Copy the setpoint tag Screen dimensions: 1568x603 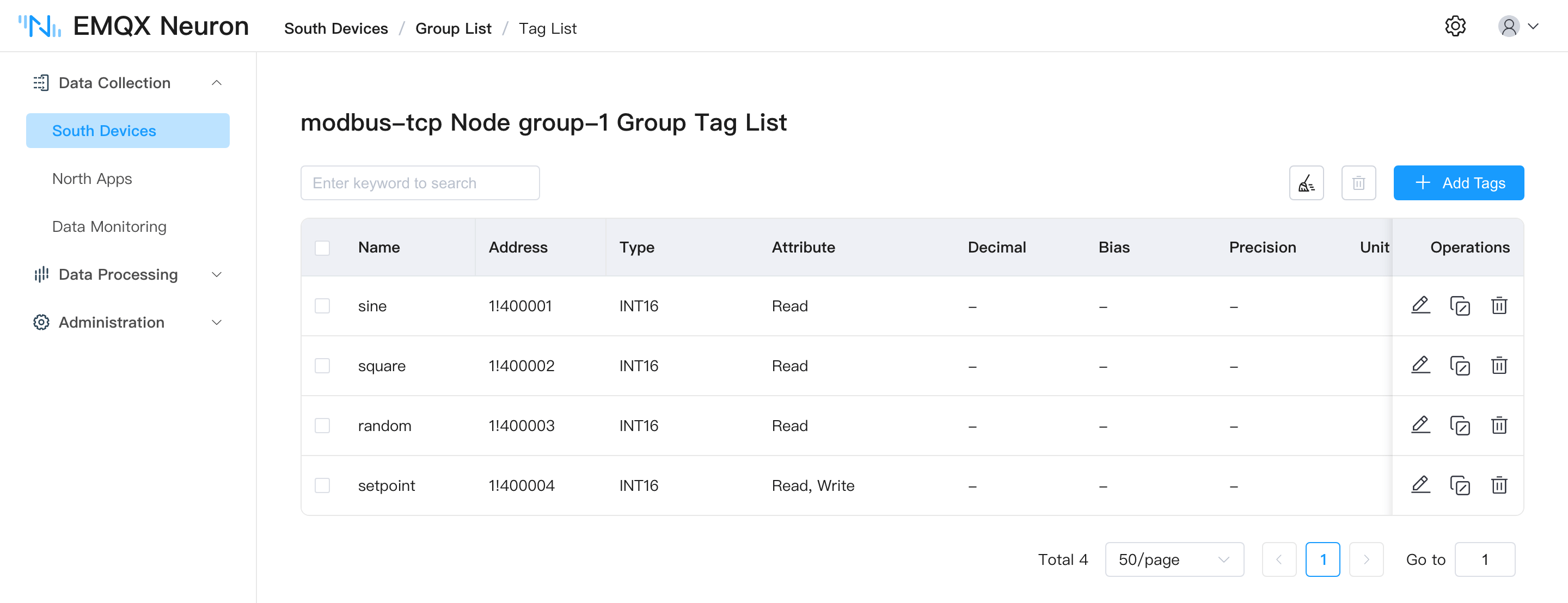pos(1460,485)
